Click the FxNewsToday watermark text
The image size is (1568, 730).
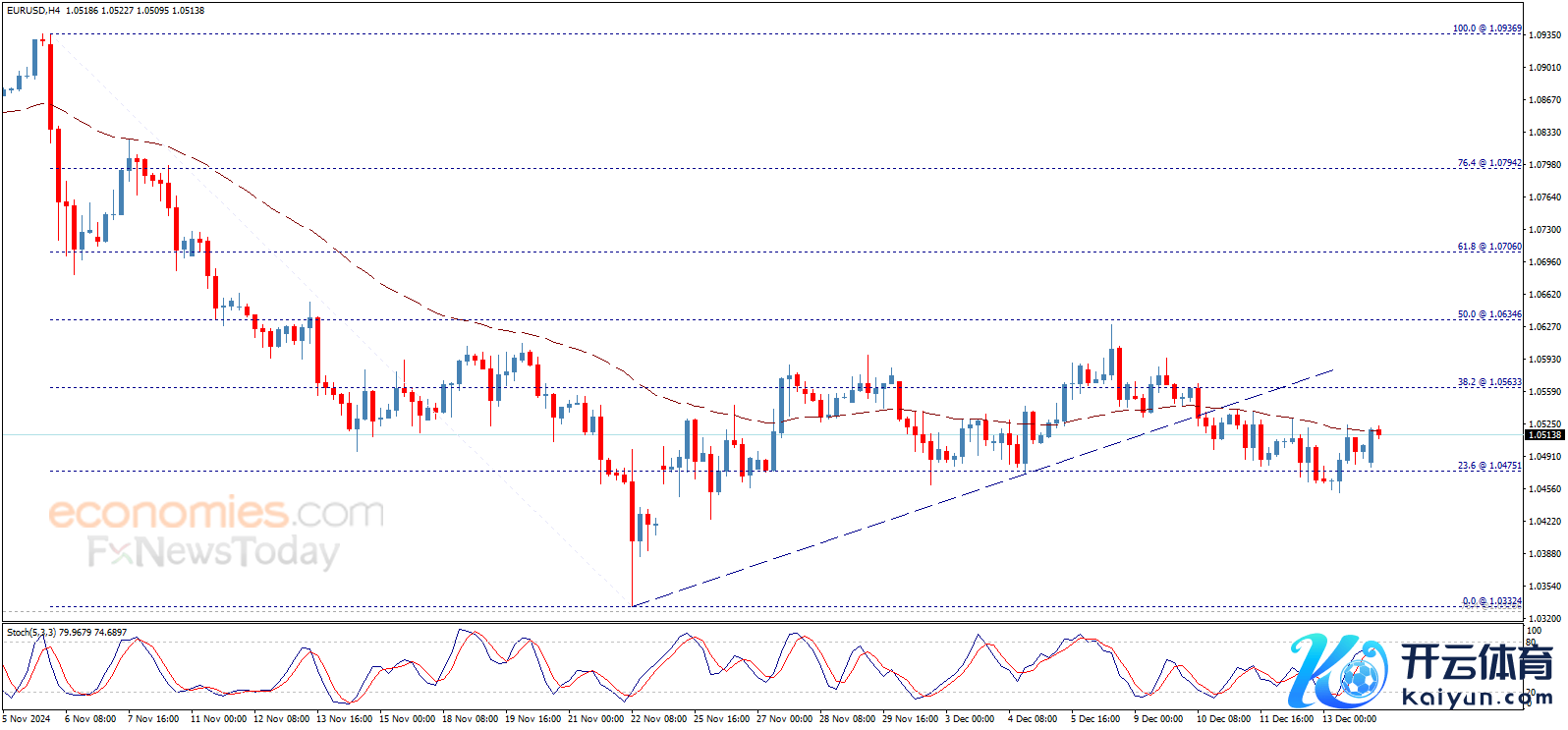213,552
